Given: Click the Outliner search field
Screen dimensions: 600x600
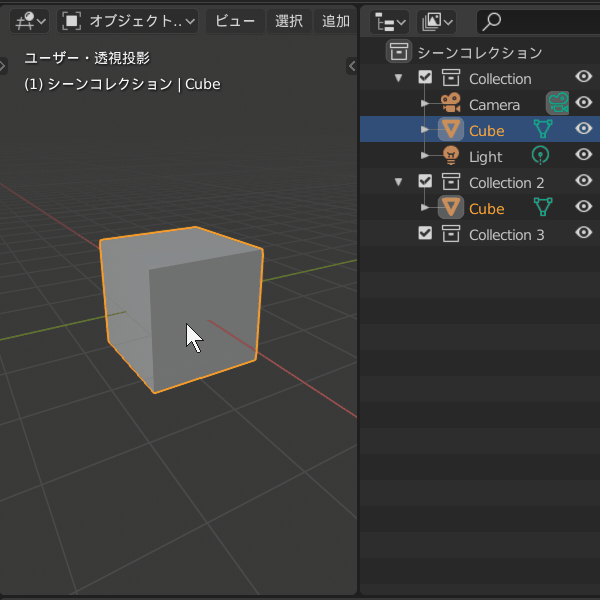Looking at the screenshot, I should pos(538,22).
